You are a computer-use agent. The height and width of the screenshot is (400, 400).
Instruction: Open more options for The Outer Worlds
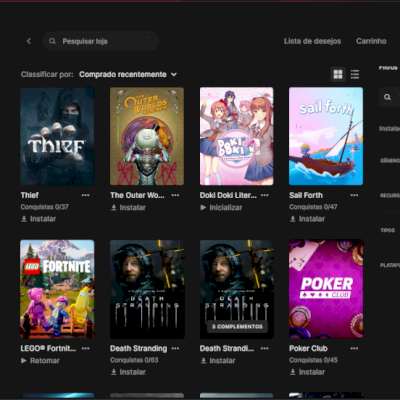[175, 195]
